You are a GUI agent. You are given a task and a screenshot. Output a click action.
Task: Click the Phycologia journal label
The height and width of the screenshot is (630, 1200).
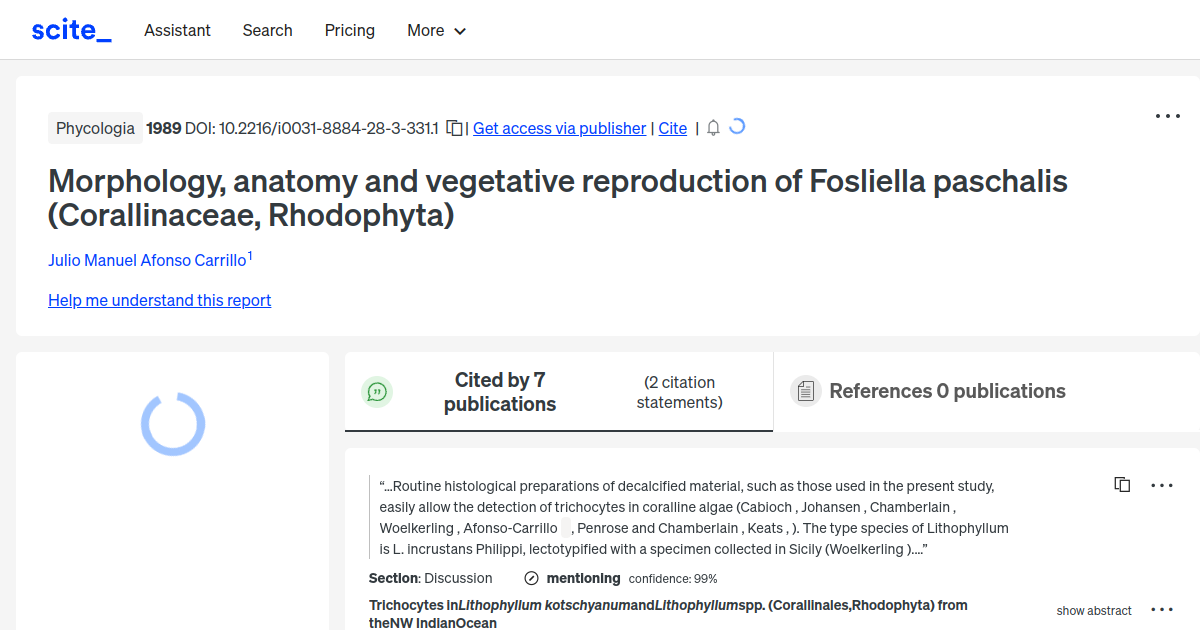(x=95, y=128)
